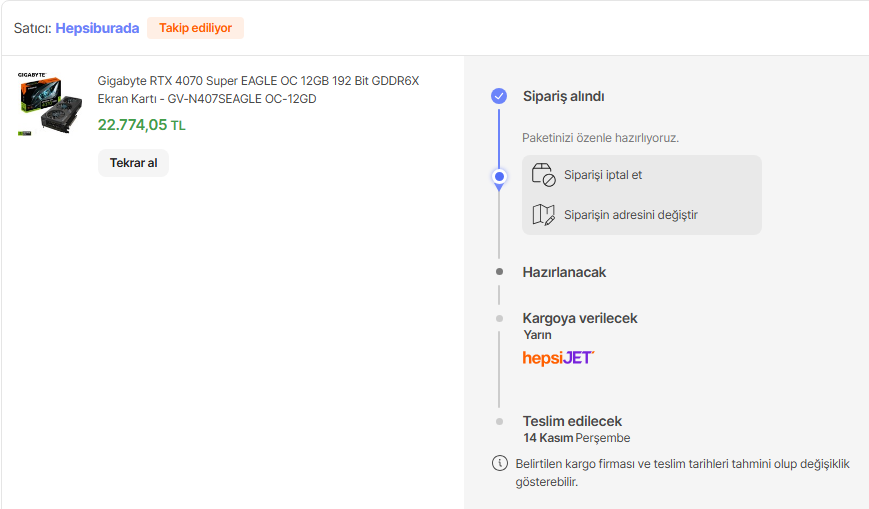Open the Hepsiburada seller link
This screenshot has width=869, height=509.
pyautogui.click(x=97, y=28)
